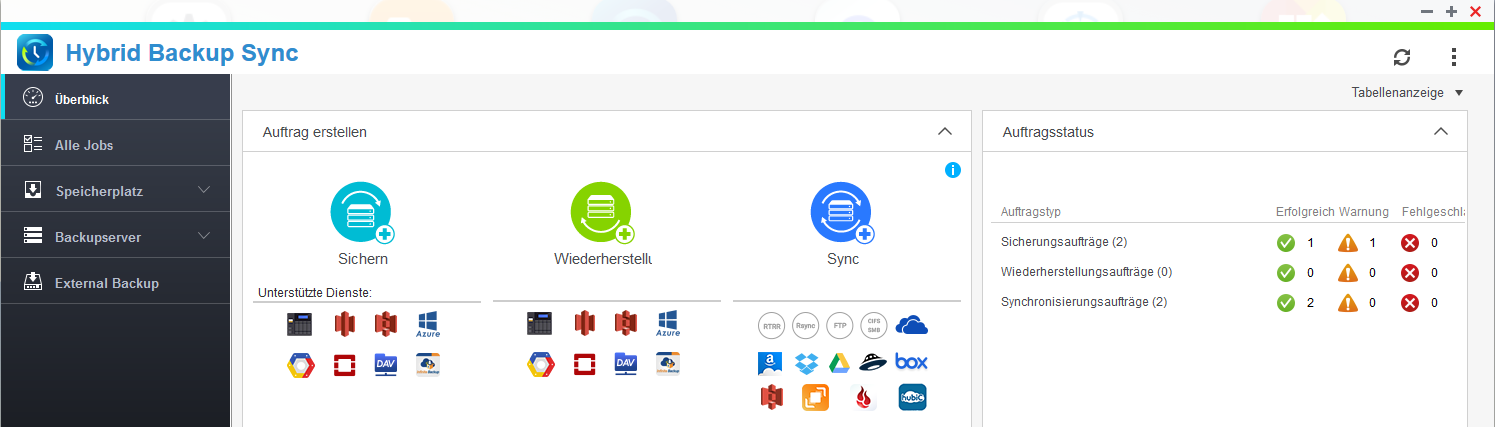Click the refresh icon in the header

(1402, 57)
